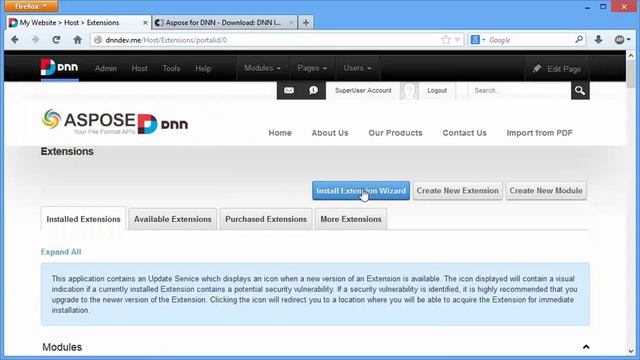Click Create New Module button
The image size is (640, 360).
pyautogui.click(x=546, y=191)
